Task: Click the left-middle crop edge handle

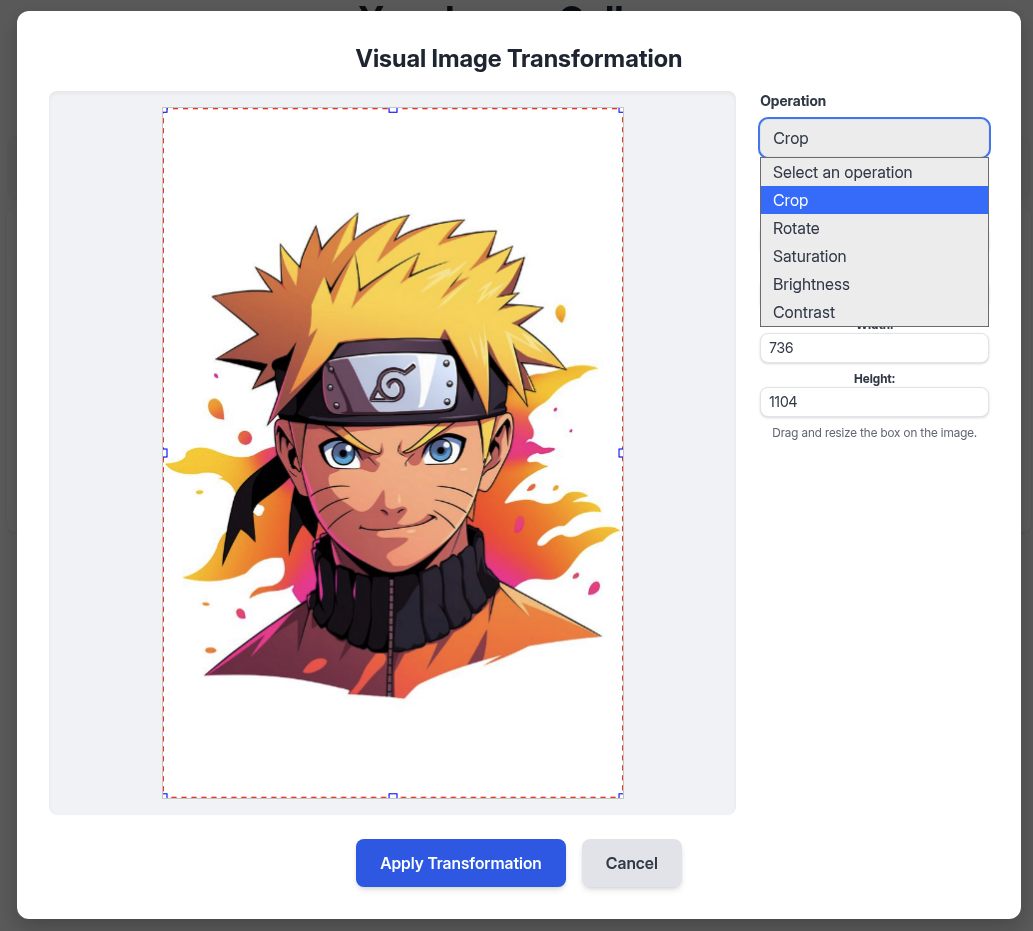Action: pos(164,453)
